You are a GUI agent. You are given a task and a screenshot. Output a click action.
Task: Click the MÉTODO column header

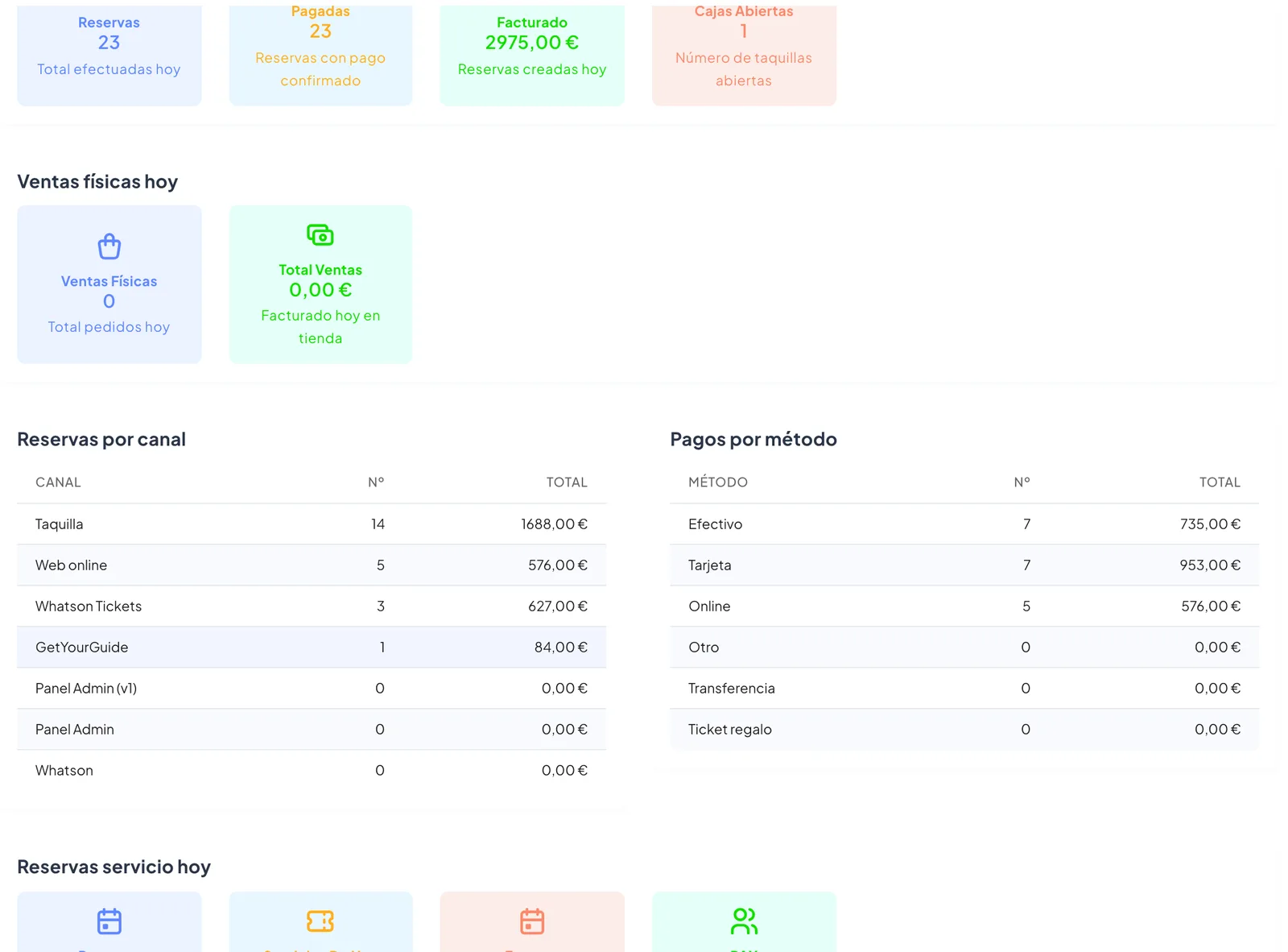pos(718,482)
